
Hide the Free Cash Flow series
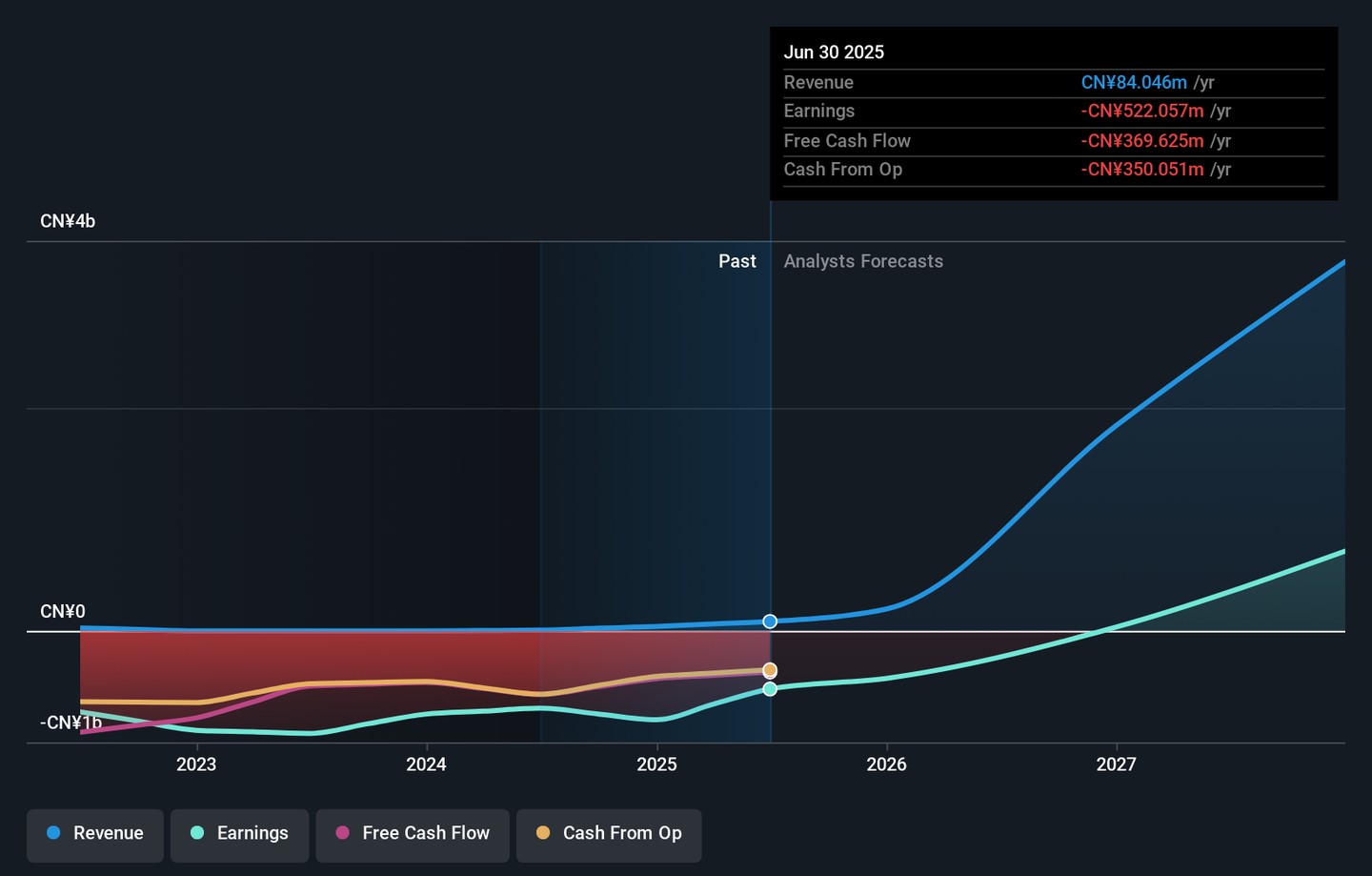tap(413, 833)
